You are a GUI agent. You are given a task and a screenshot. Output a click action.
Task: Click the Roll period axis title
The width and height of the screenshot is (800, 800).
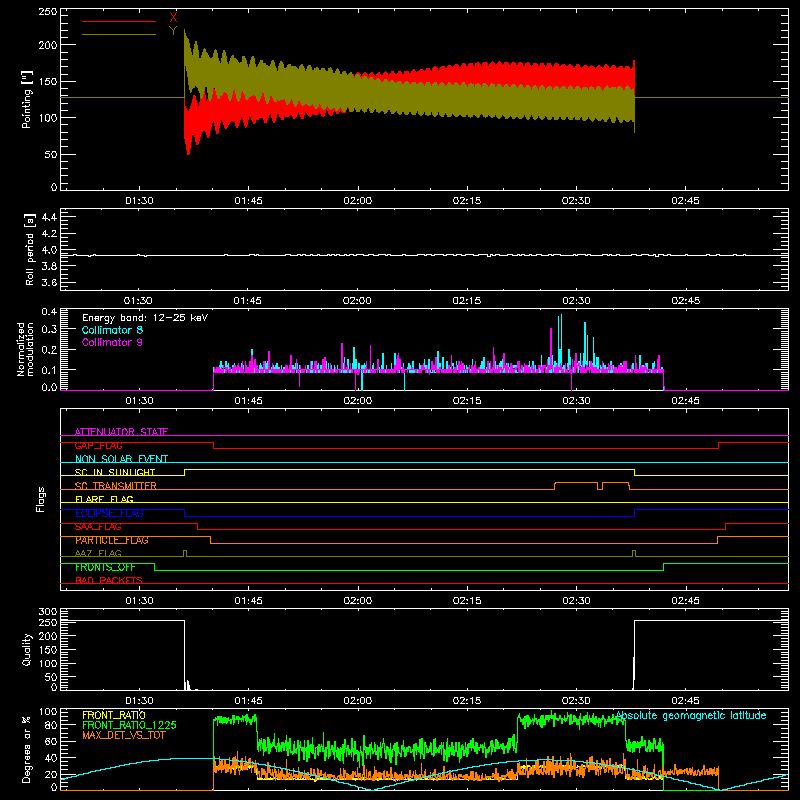pos(30,249)
